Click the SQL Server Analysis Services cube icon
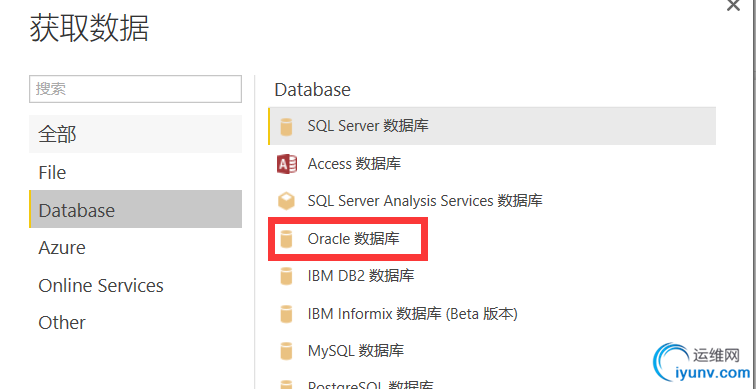Screen dimensions: 756x389 click(286, 201)
